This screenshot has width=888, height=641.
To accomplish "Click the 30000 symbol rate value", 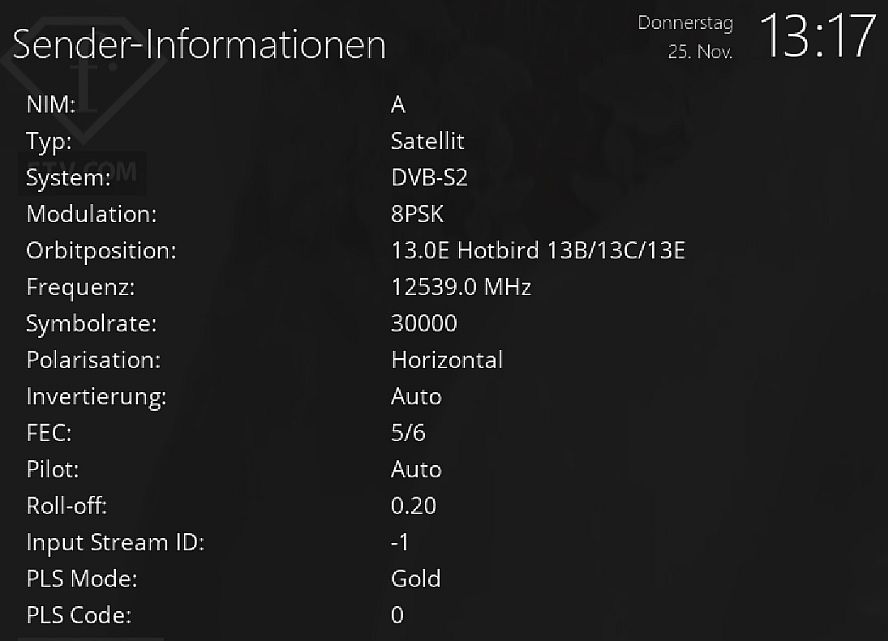I will (424, 324).
